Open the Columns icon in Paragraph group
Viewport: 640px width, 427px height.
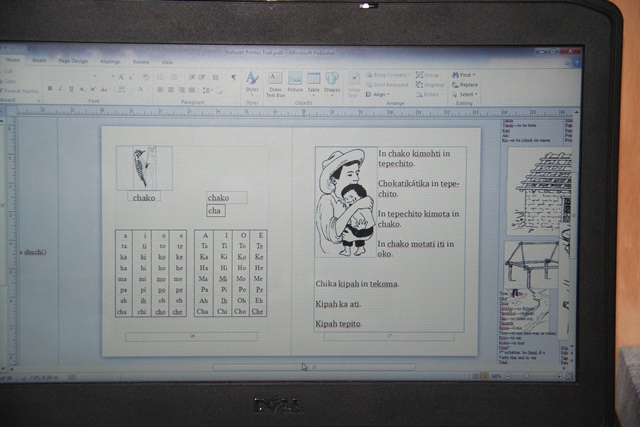(216, 77)
